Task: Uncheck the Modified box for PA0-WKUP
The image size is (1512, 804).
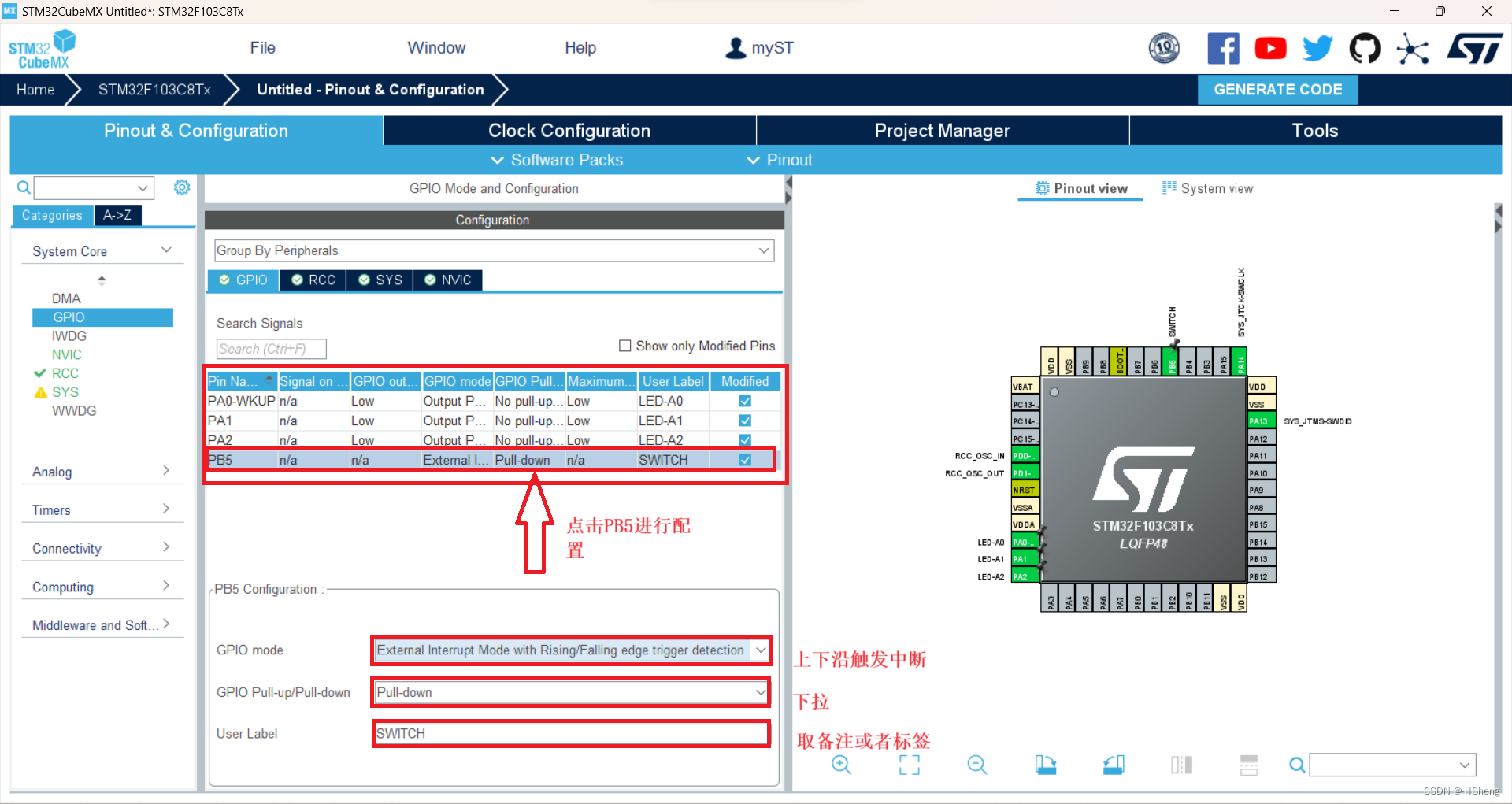Action: pyautogui.click(x=743, y=401)
